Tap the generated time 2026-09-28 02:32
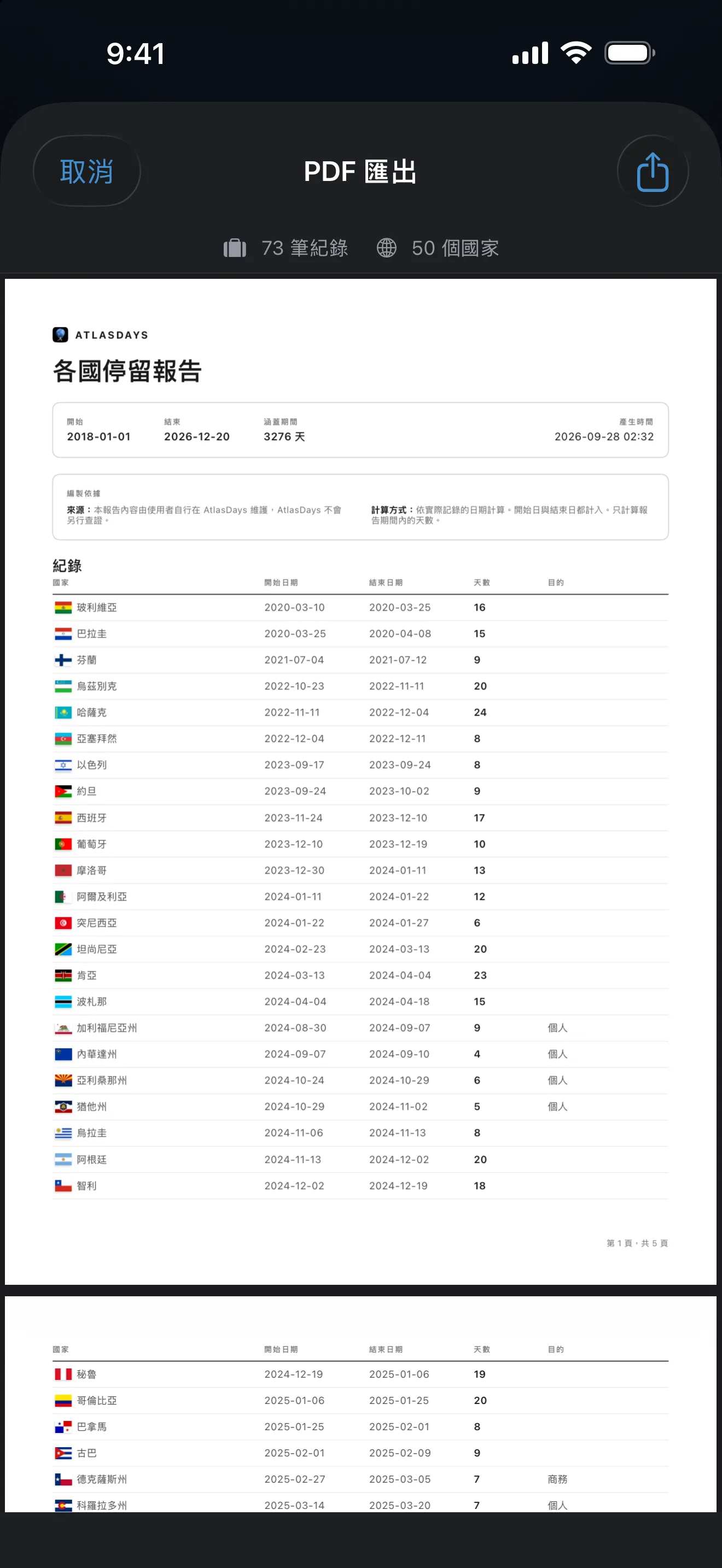The image size is (722, 1568). pyautogui.click(x=604, y=436)
